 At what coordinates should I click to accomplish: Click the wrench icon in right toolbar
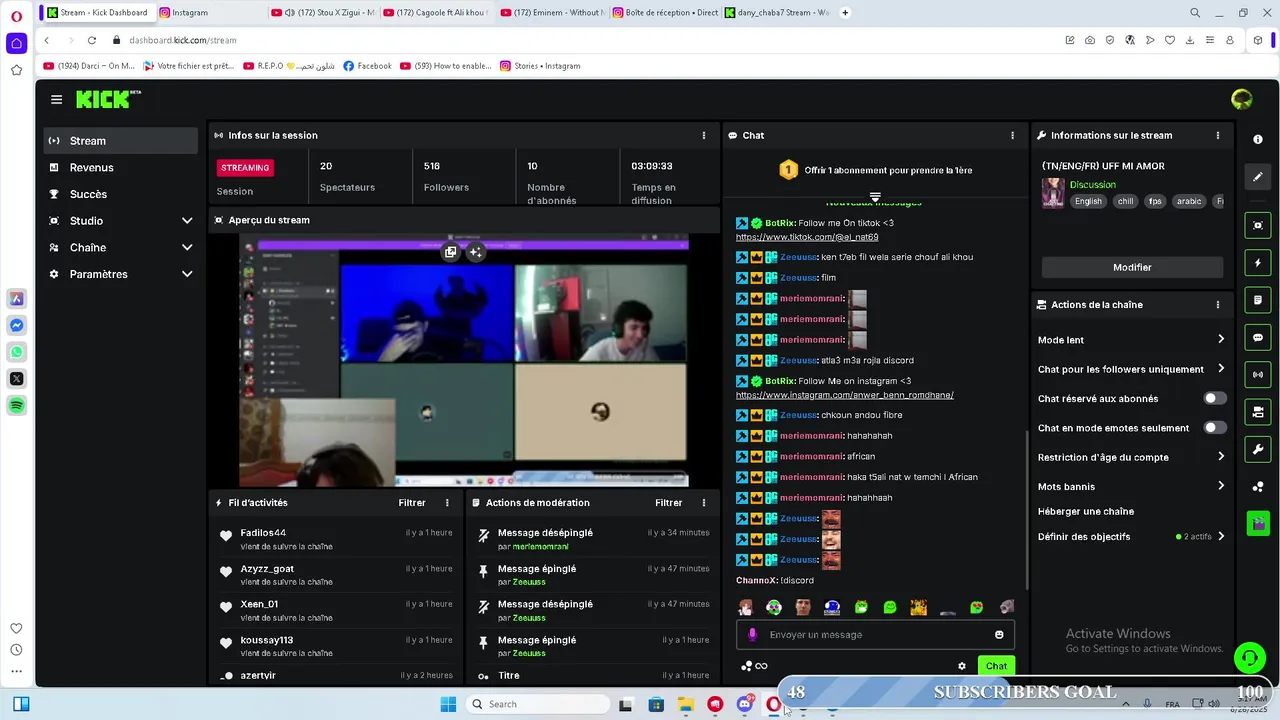coord(1258,449)
